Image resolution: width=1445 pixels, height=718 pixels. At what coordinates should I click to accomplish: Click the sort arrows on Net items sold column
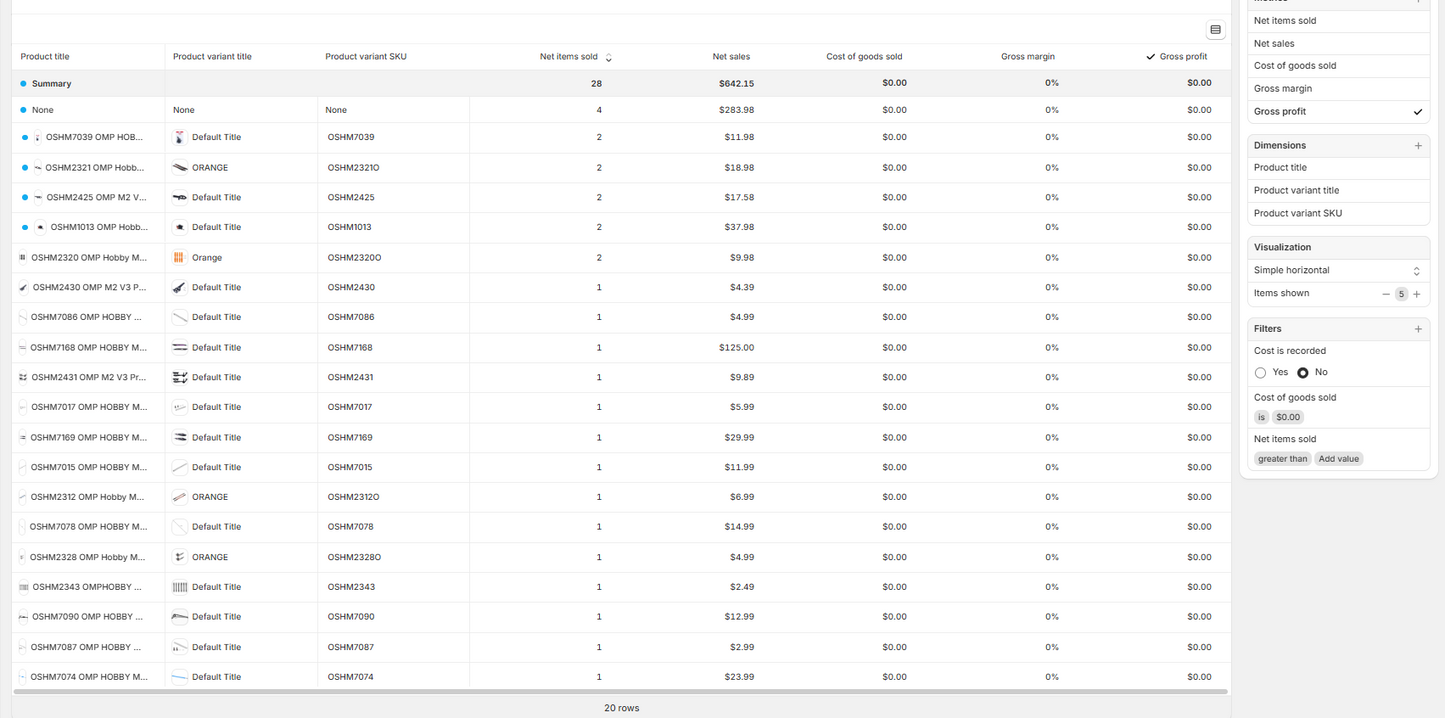[608, 58]
